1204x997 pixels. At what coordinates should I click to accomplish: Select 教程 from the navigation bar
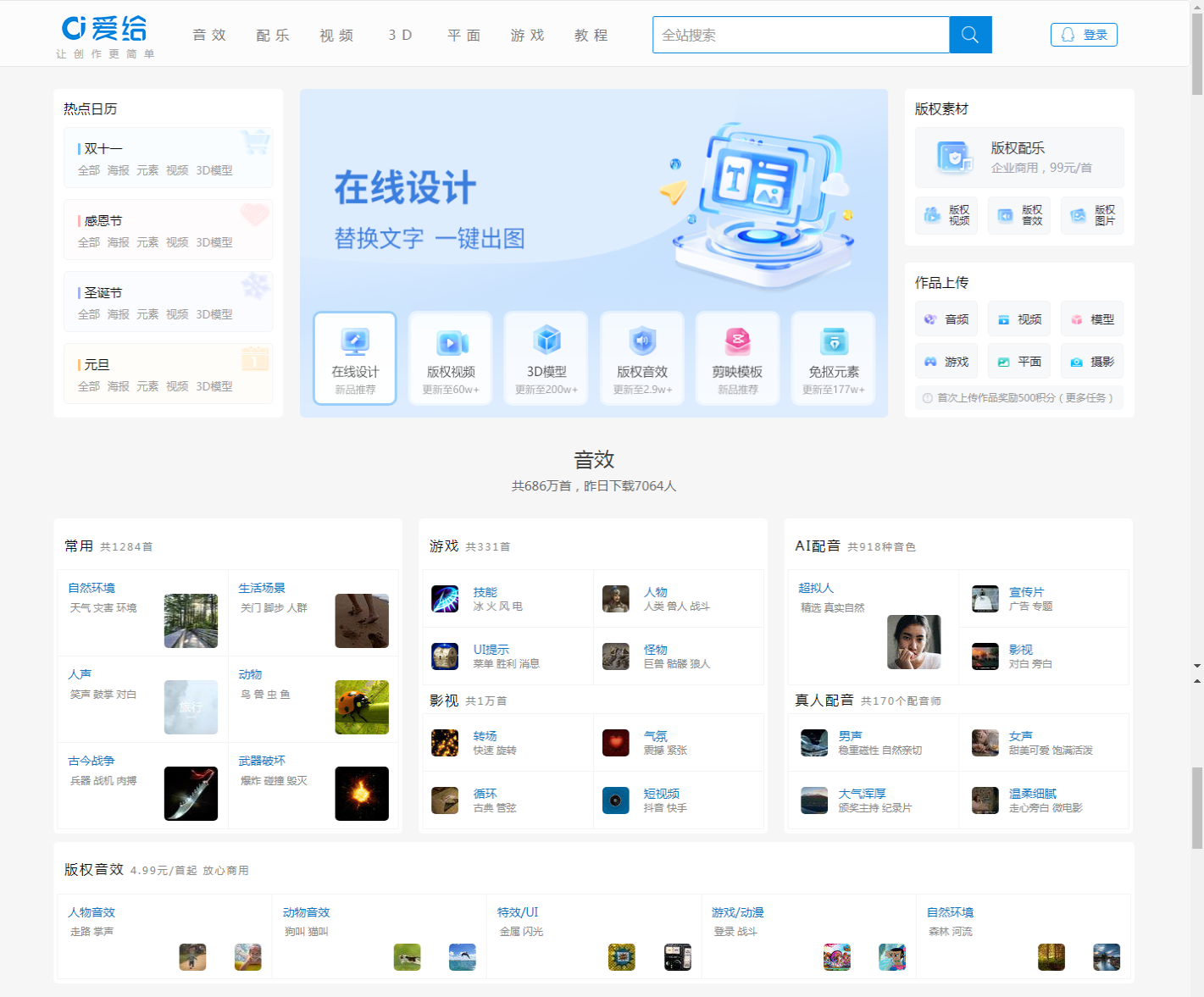[591, 35]
